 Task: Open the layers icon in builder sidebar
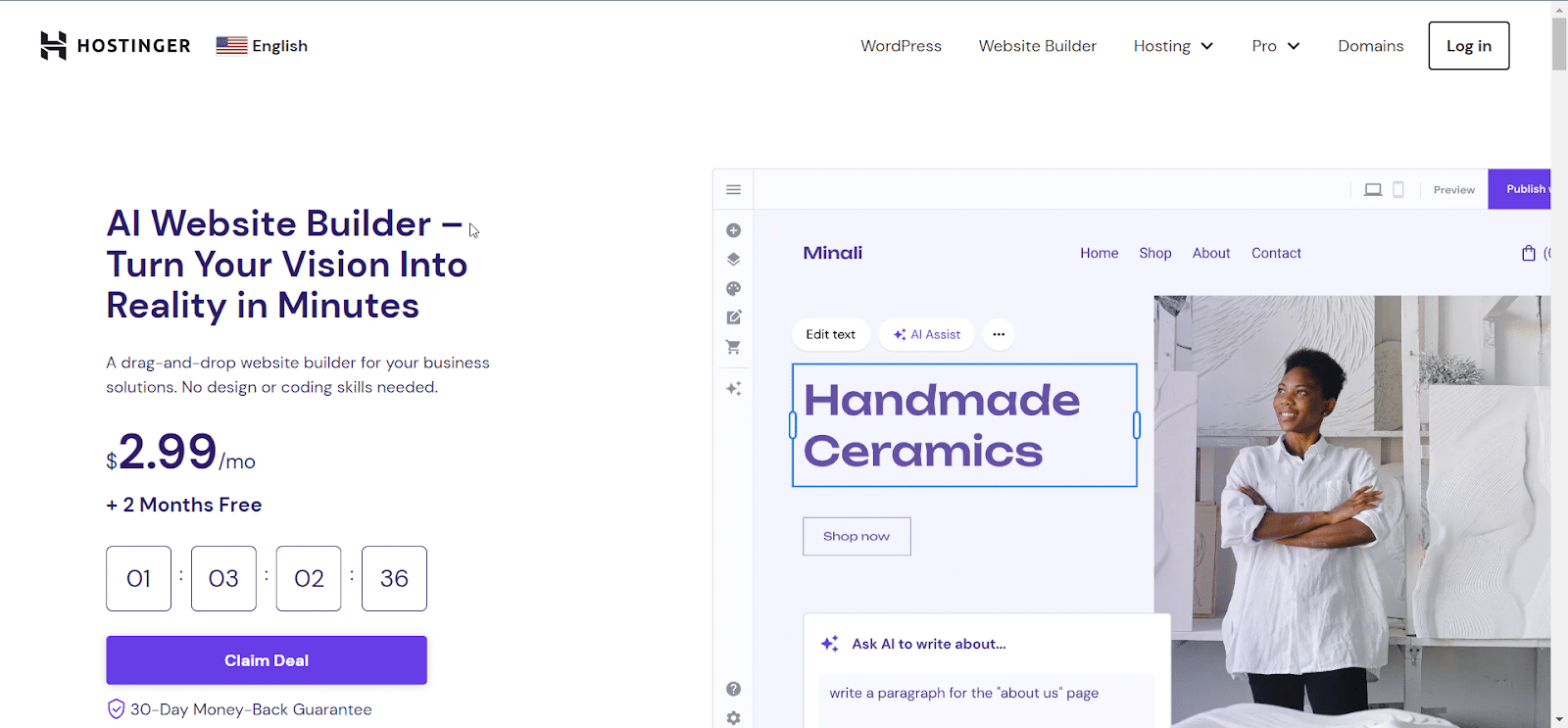coord(733,260)
